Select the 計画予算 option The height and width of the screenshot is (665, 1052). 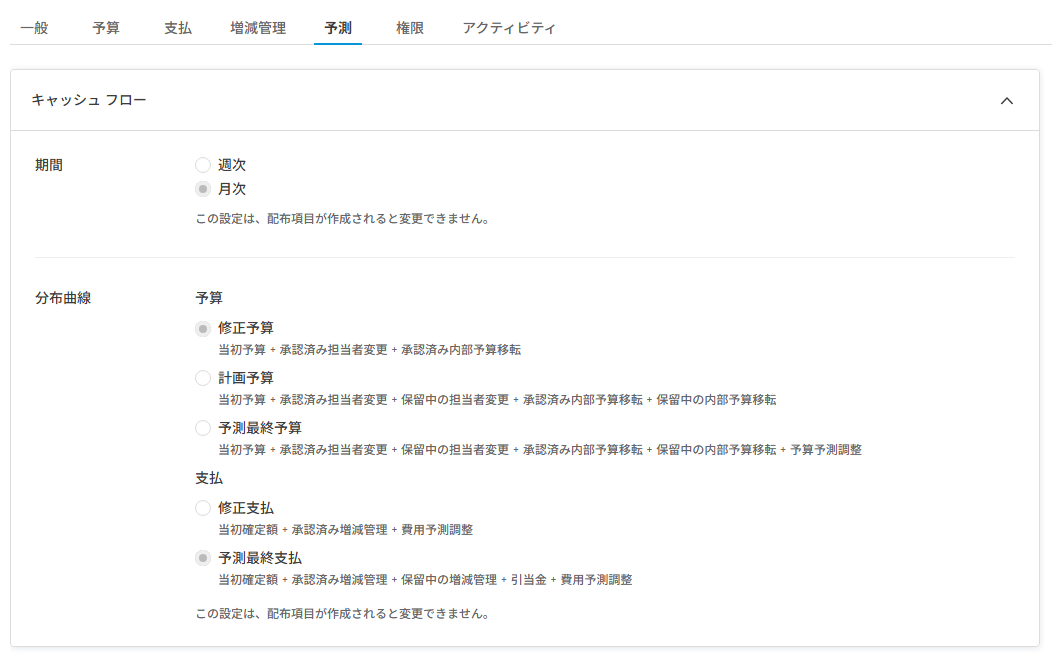pyautogui.click(x=204, y=378)
